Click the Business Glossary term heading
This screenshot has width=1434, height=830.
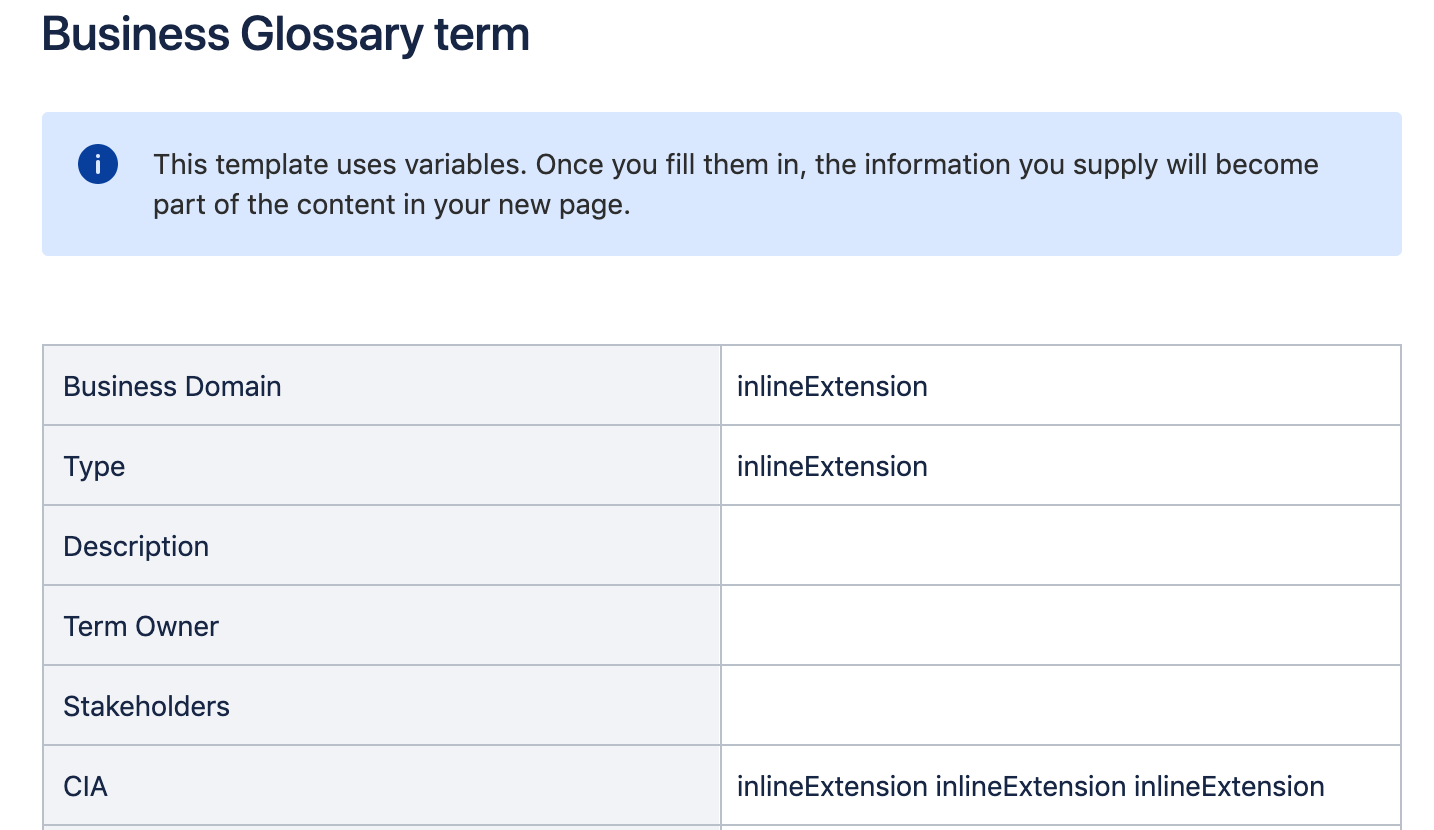coord(286,35)
